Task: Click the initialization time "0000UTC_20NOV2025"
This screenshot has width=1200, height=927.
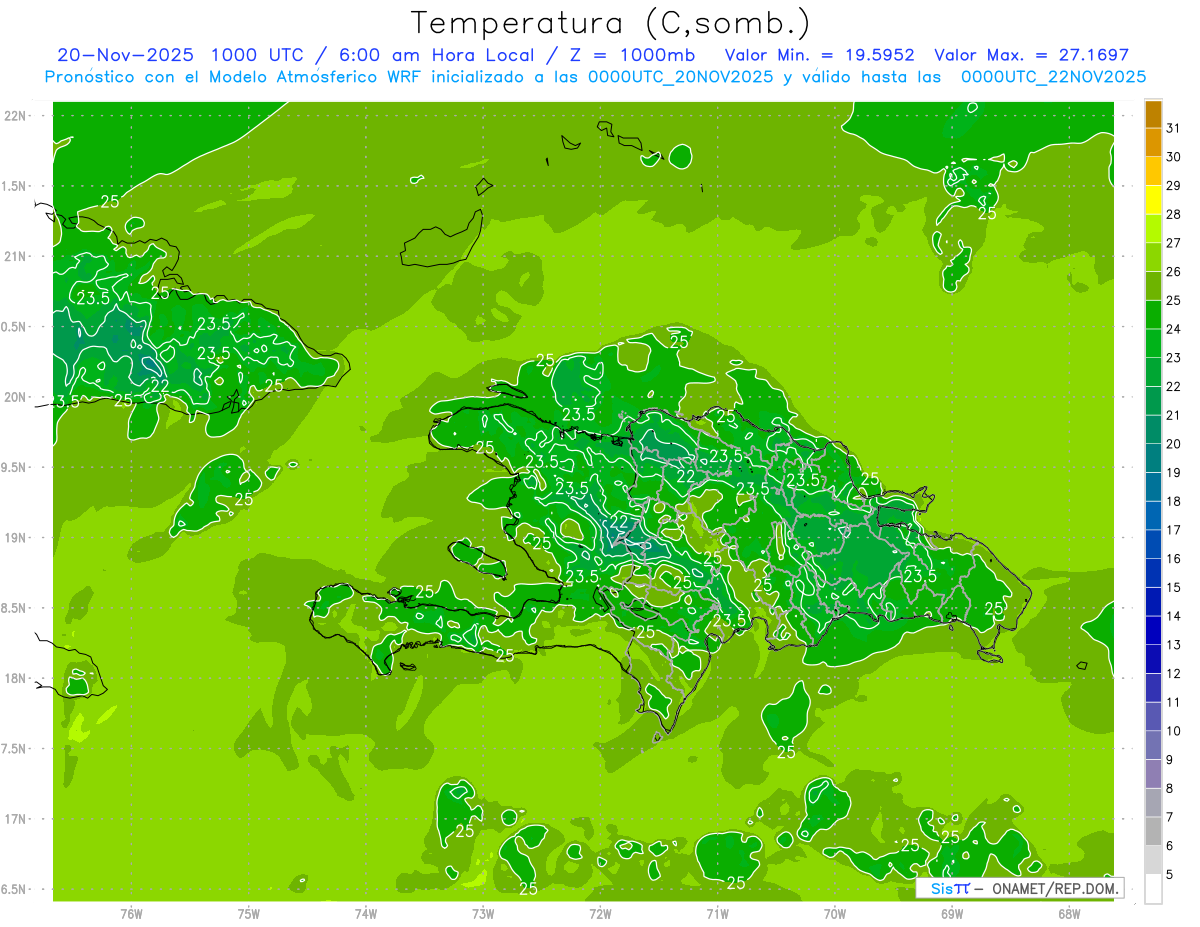Action: tap(681, 77)
